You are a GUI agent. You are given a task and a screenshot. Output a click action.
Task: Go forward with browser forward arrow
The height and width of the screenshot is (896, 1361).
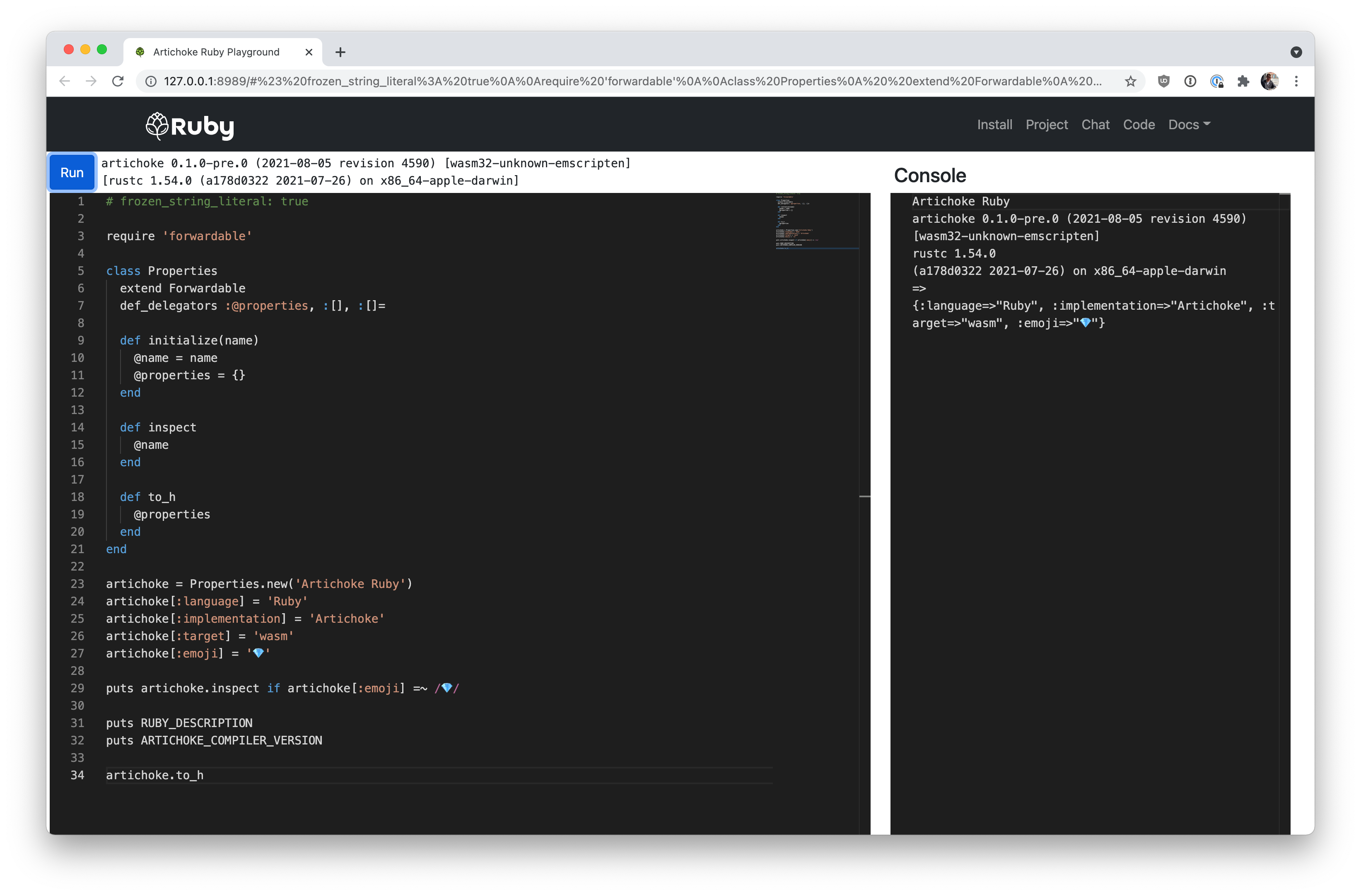tap(91, 81)
